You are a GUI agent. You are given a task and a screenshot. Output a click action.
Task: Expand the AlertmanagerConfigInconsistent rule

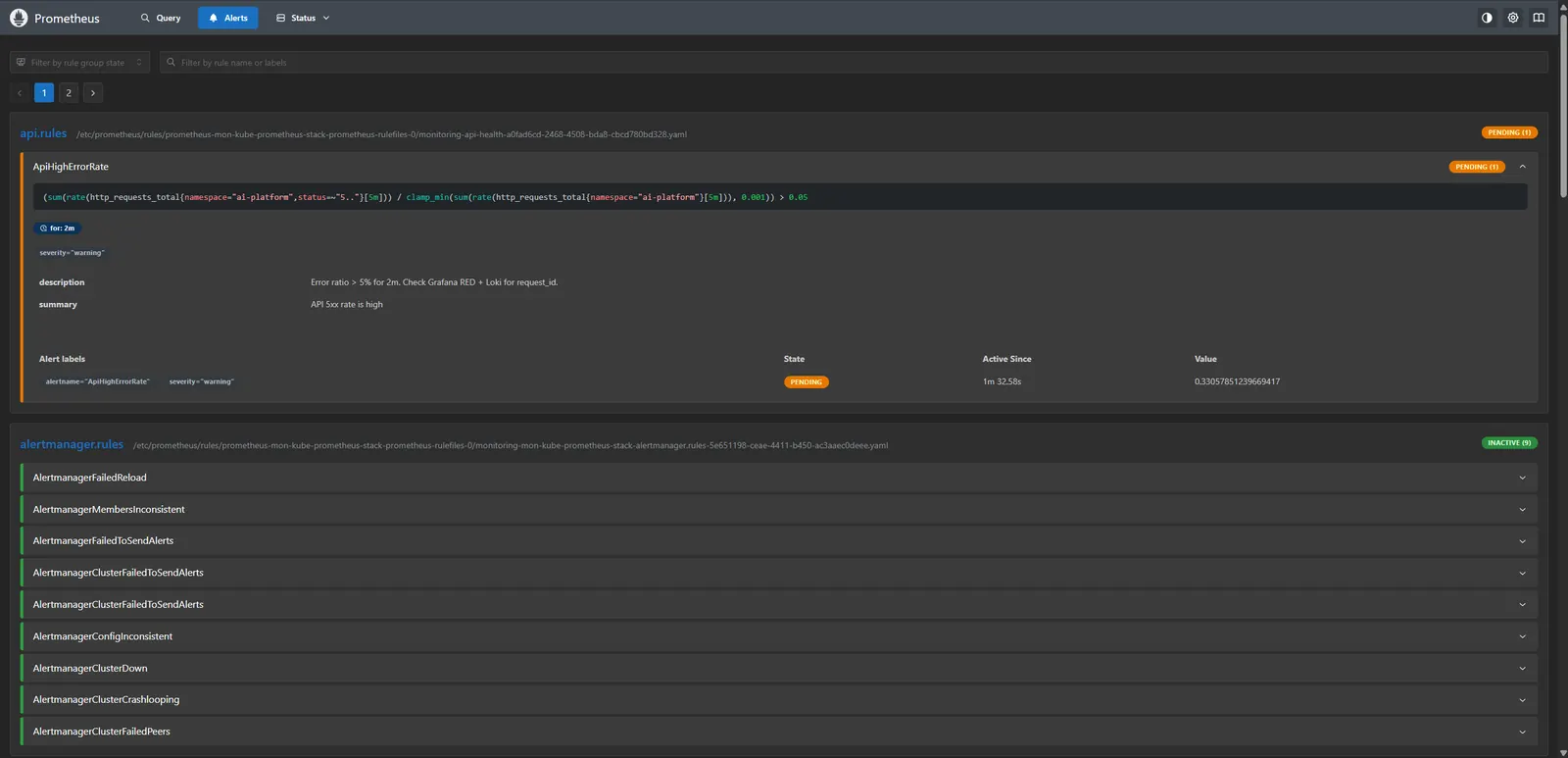coord(779,636)
